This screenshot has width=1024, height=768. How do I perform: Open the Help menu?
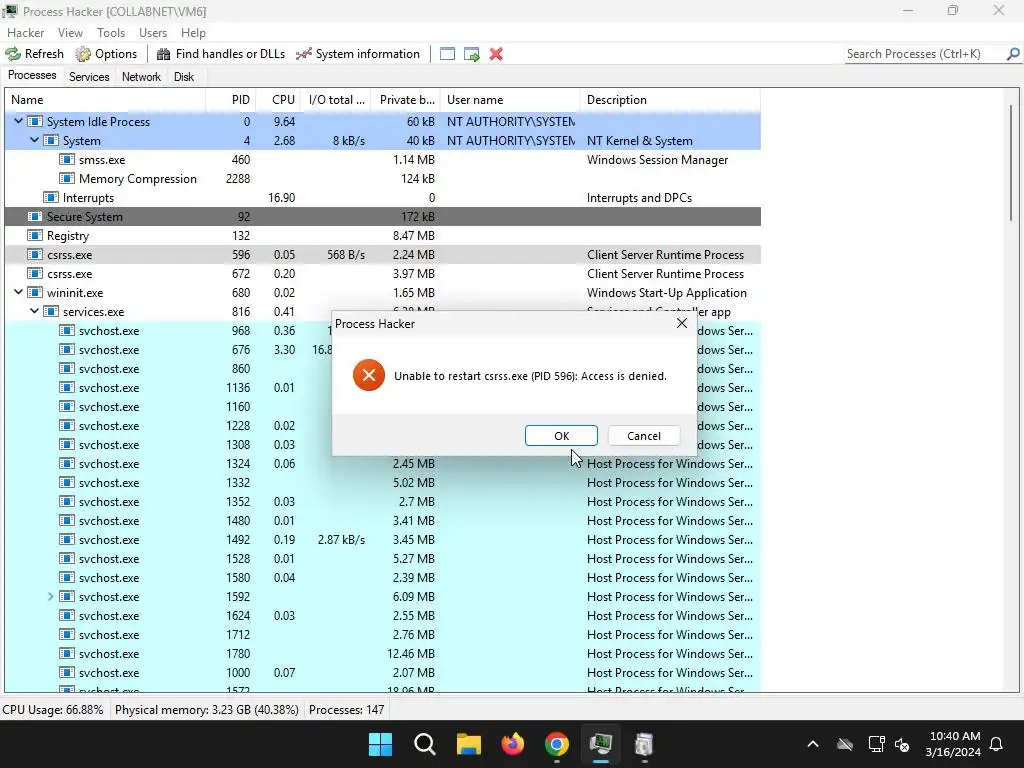coord(193,33)
